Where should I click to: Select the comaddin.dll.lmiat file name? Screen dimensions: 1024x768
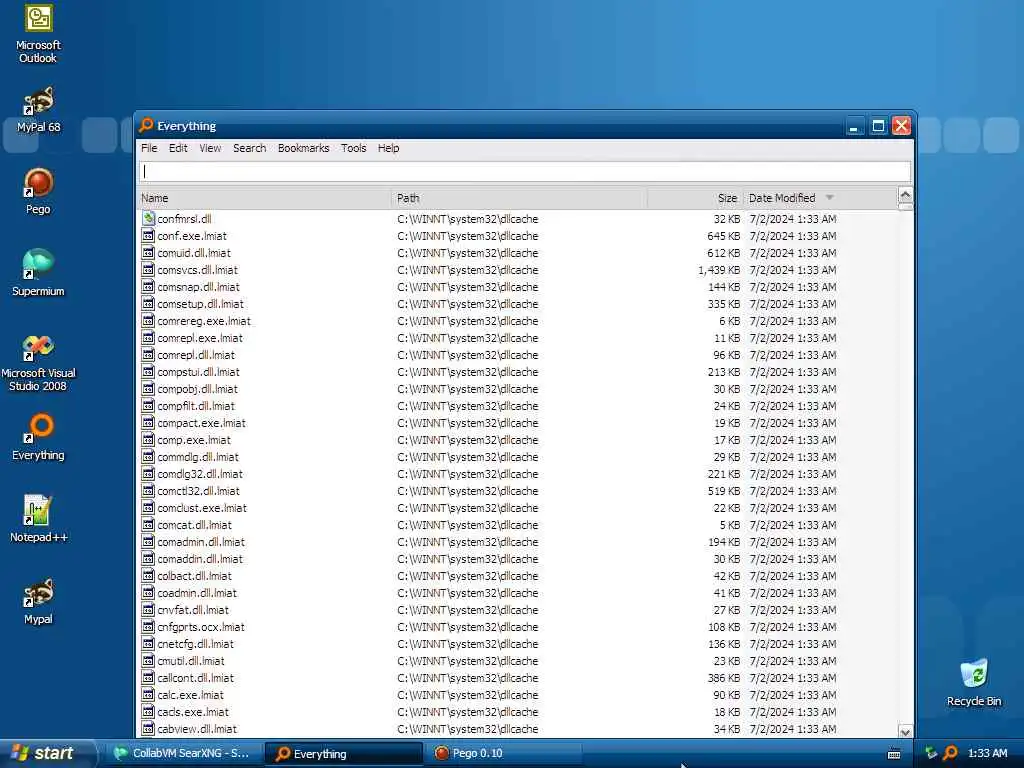click(200, 558)
